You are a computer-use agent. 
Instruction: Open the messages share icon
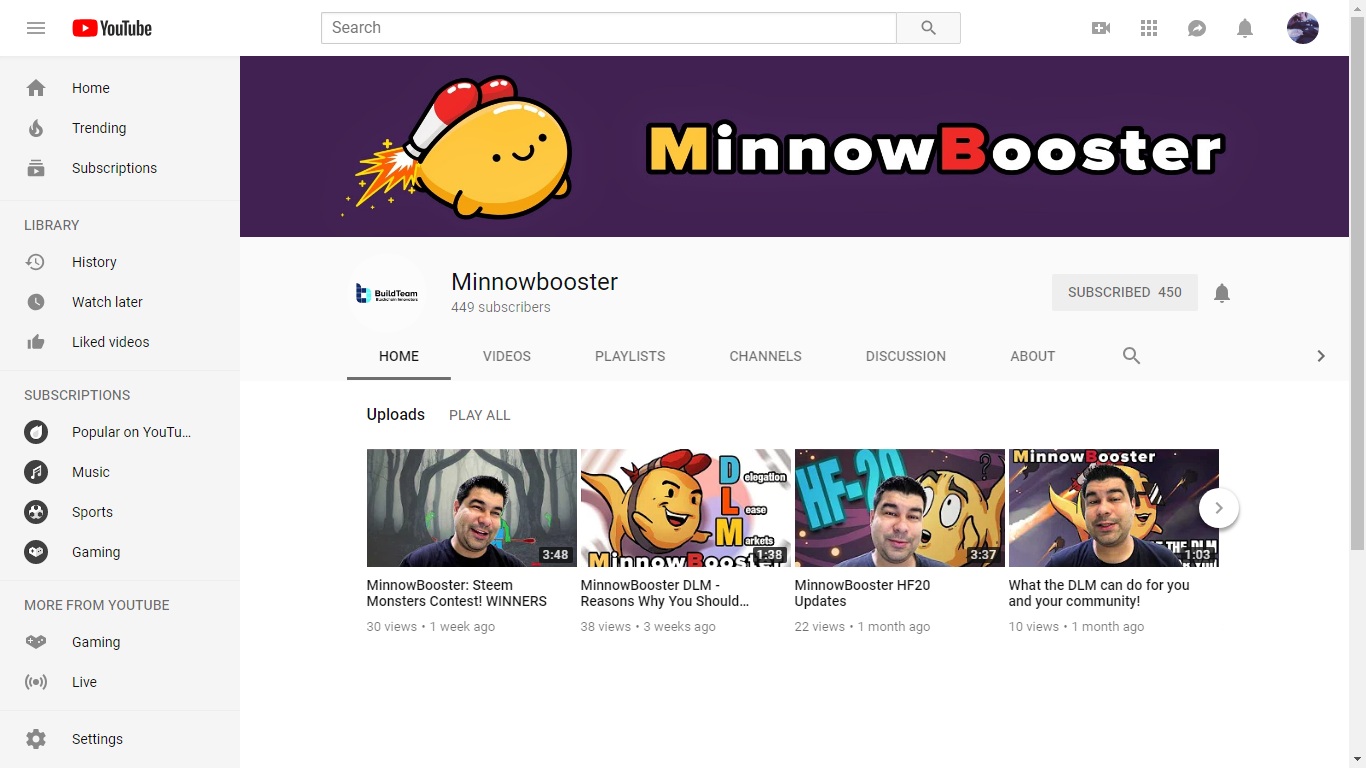click(1197, 28)
